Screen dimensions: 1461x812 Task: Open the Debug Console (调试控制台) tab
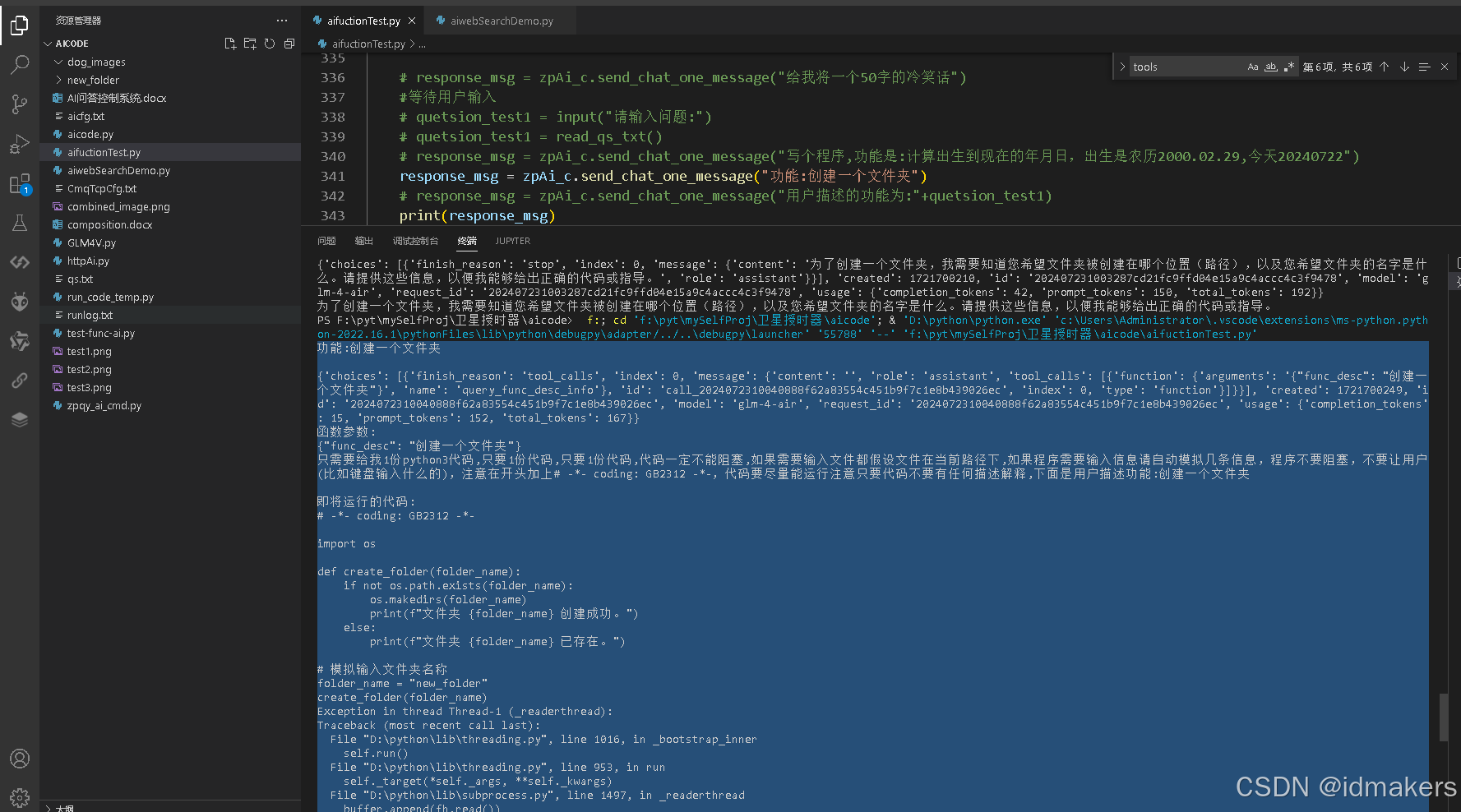415,241
